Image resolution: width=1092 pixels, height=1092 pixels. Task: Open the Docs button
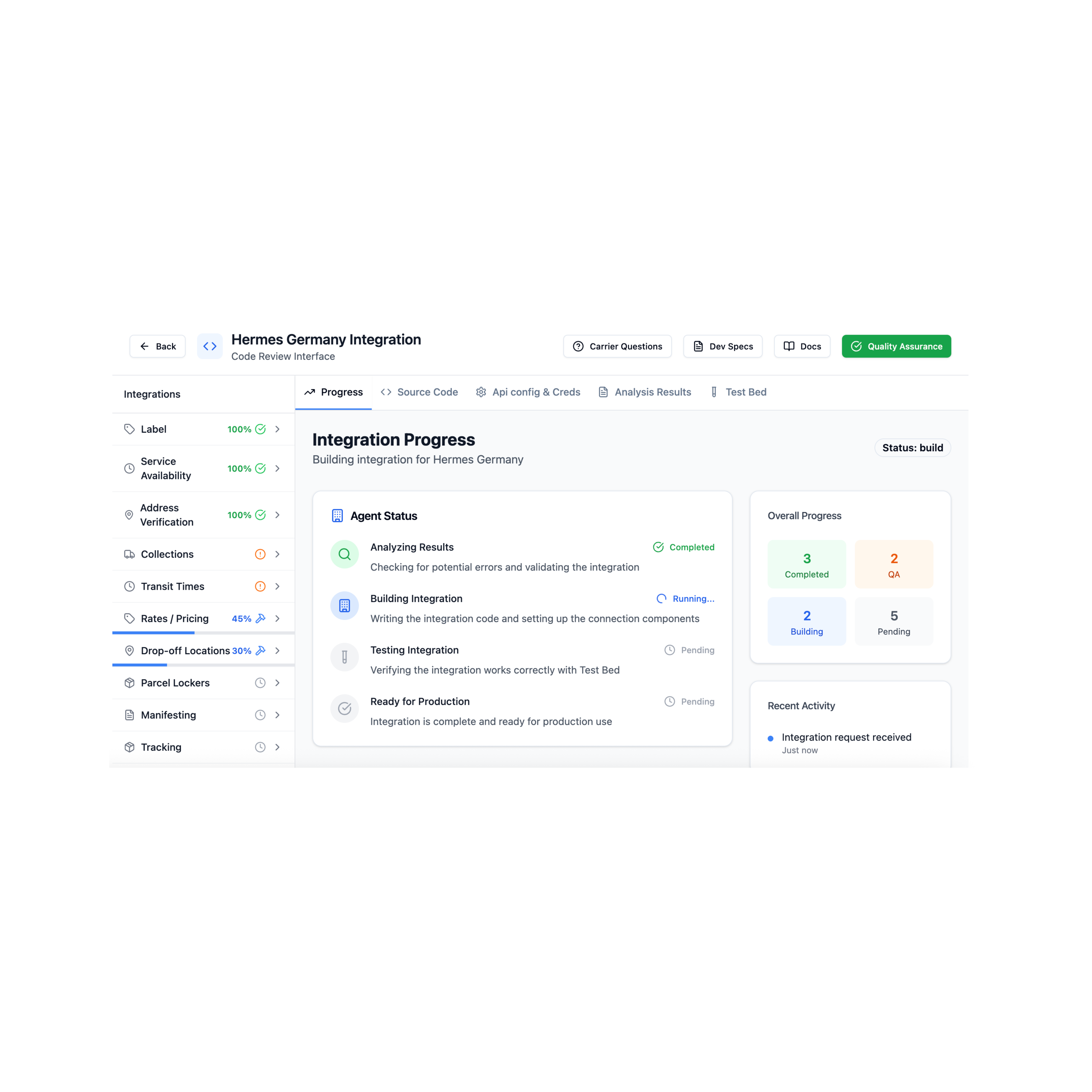[x=802, y=346]
